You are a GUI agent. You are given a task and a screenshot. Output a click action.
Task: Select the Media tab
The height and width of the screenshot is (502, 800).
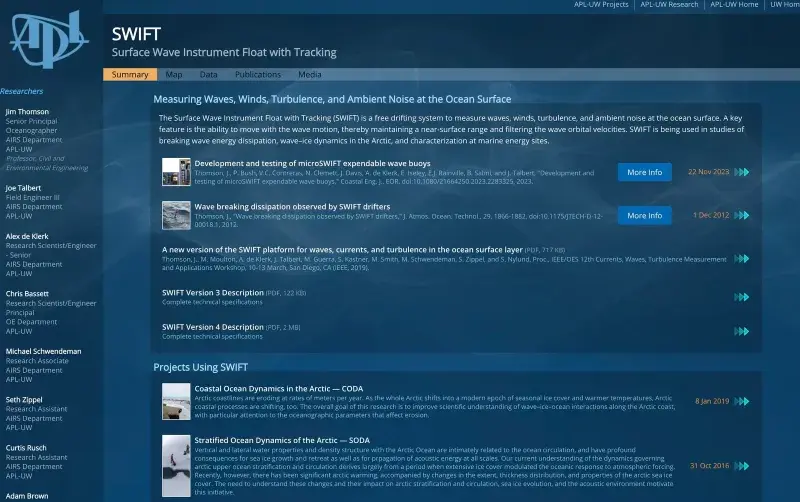click(310, 75)
